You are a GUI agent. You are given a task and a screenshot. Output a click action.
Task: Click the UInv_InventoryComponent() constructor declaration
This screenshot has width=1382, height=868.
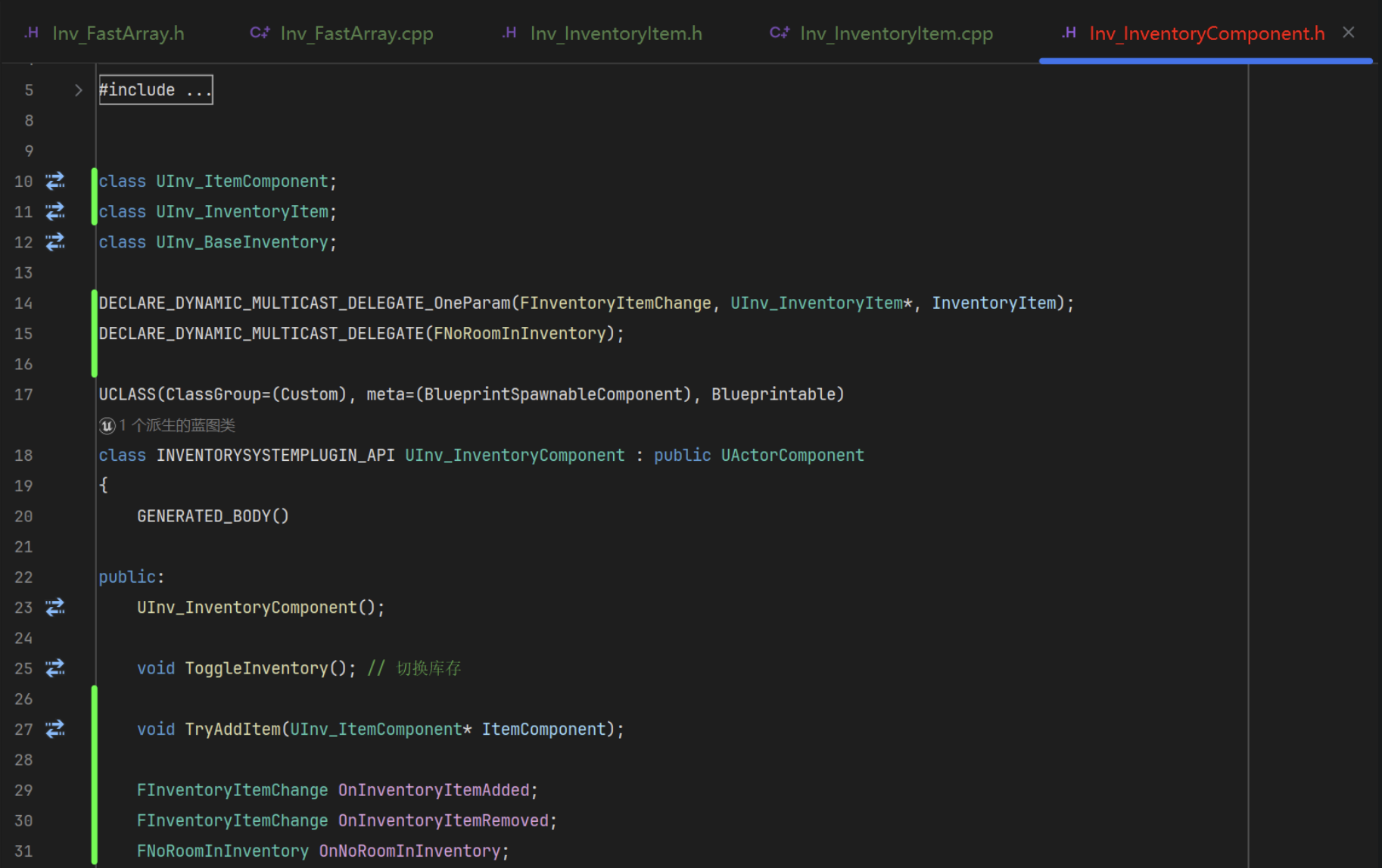pos(260,608)
